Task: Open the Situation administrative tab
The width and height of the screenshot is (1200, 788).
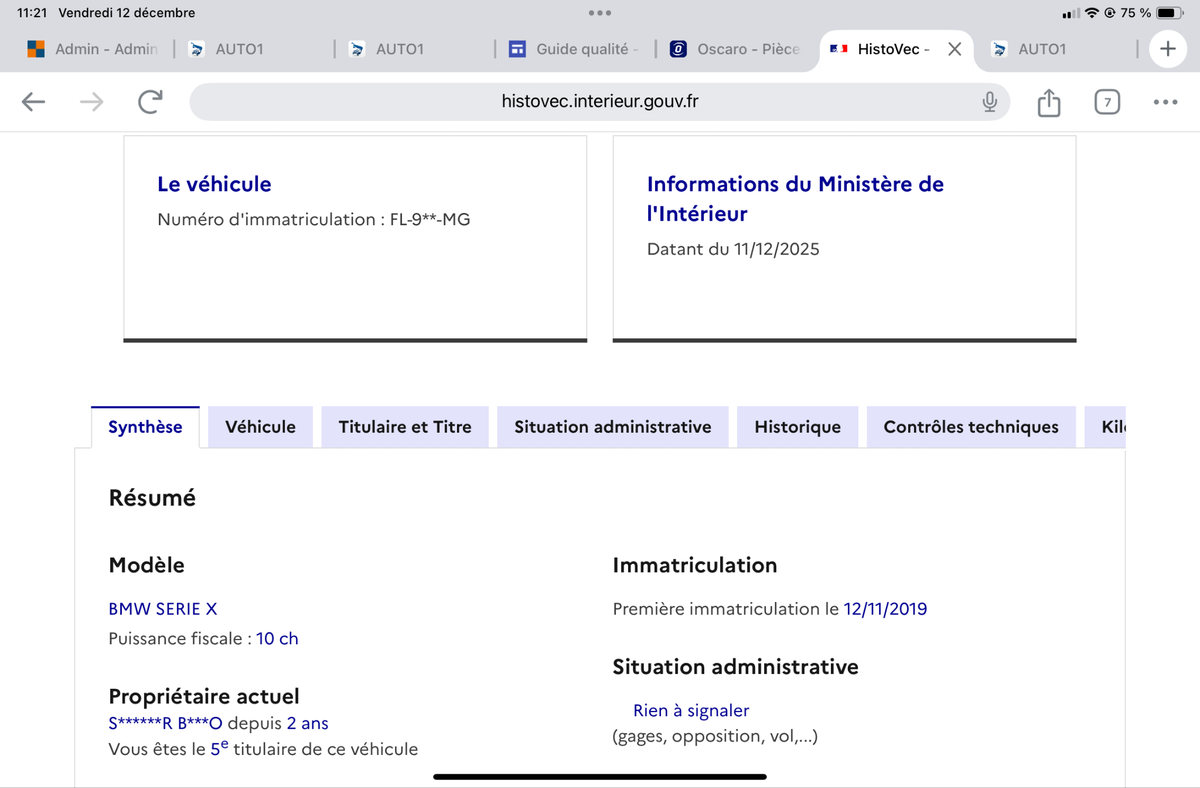Action: pyautogui.click(x=612, y=427)
